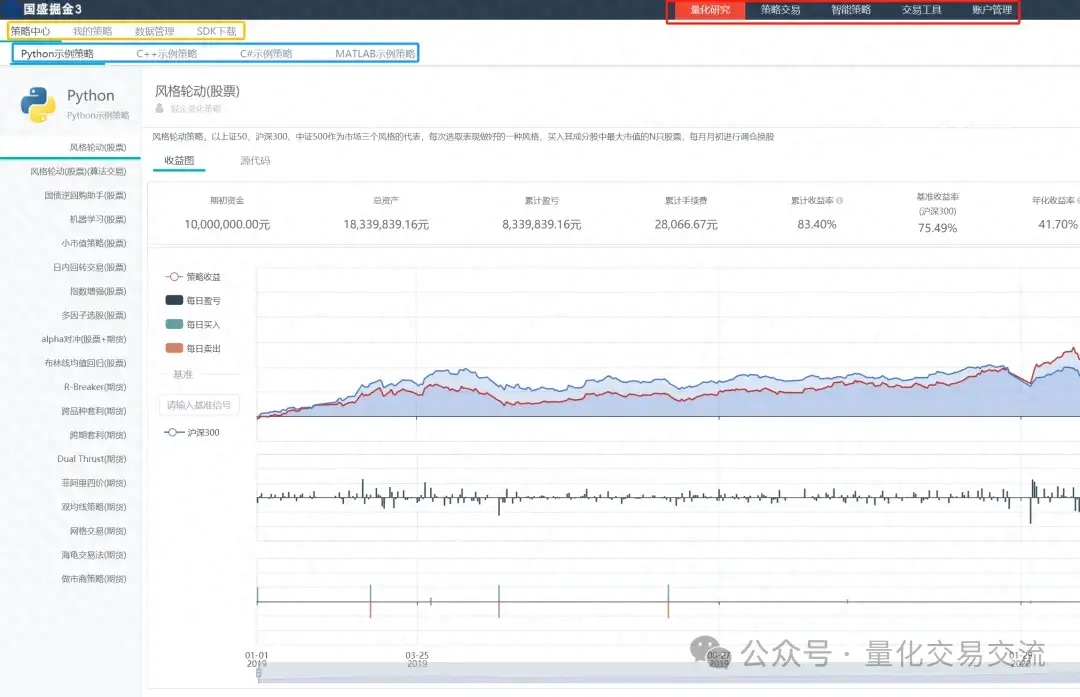Select the Python示例策略 tab
1080x697 pixels.
tap(57, 54)
